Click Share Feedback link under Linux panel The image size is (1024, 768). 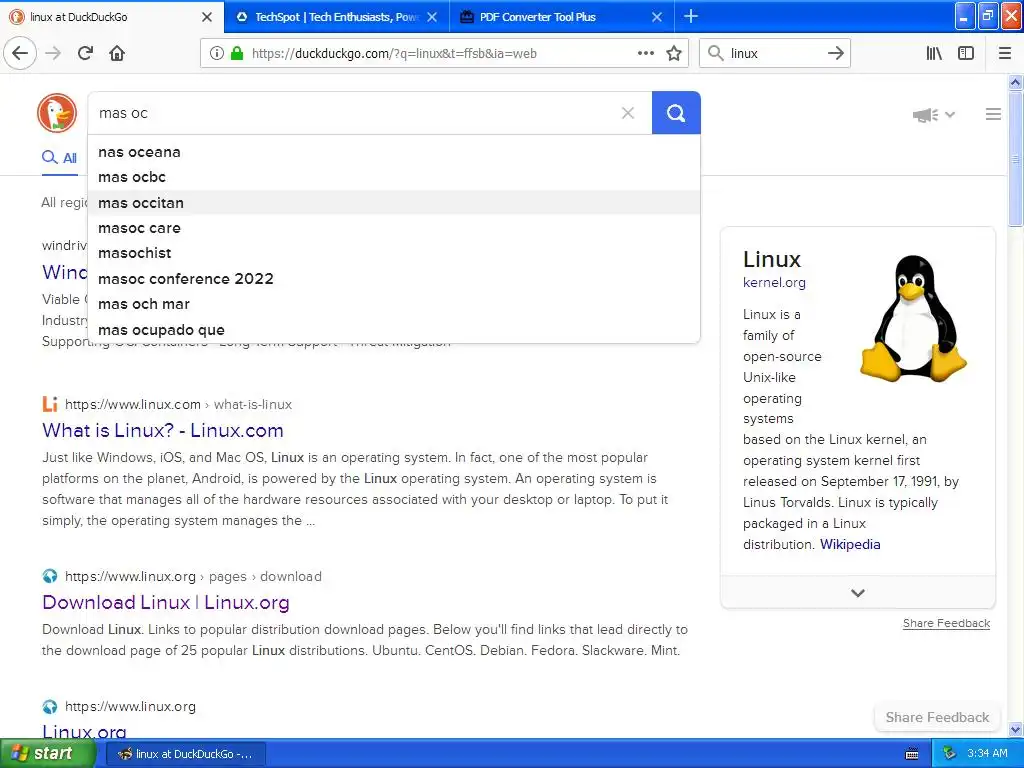pos(946,623)
